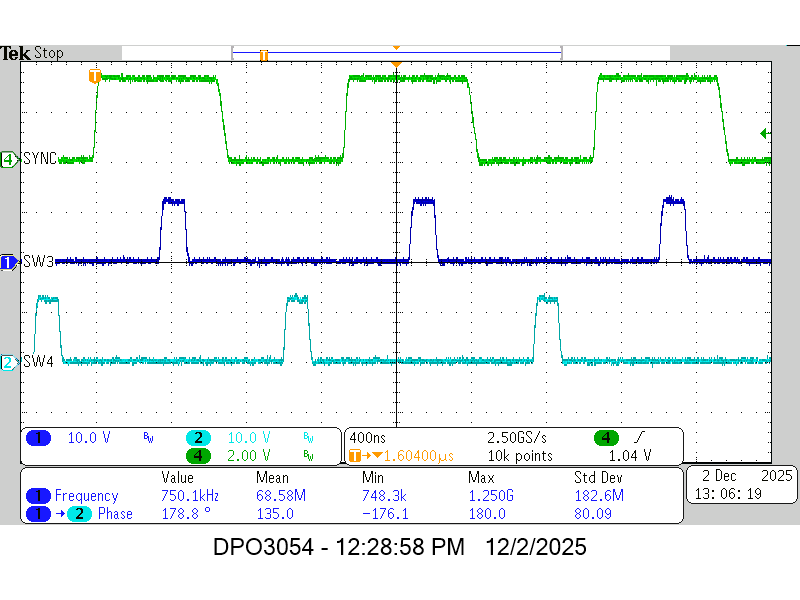Click the trigger position arrow above the graticule
The height and width of the screenshot is (600, 800).
[x=396, y=64]
